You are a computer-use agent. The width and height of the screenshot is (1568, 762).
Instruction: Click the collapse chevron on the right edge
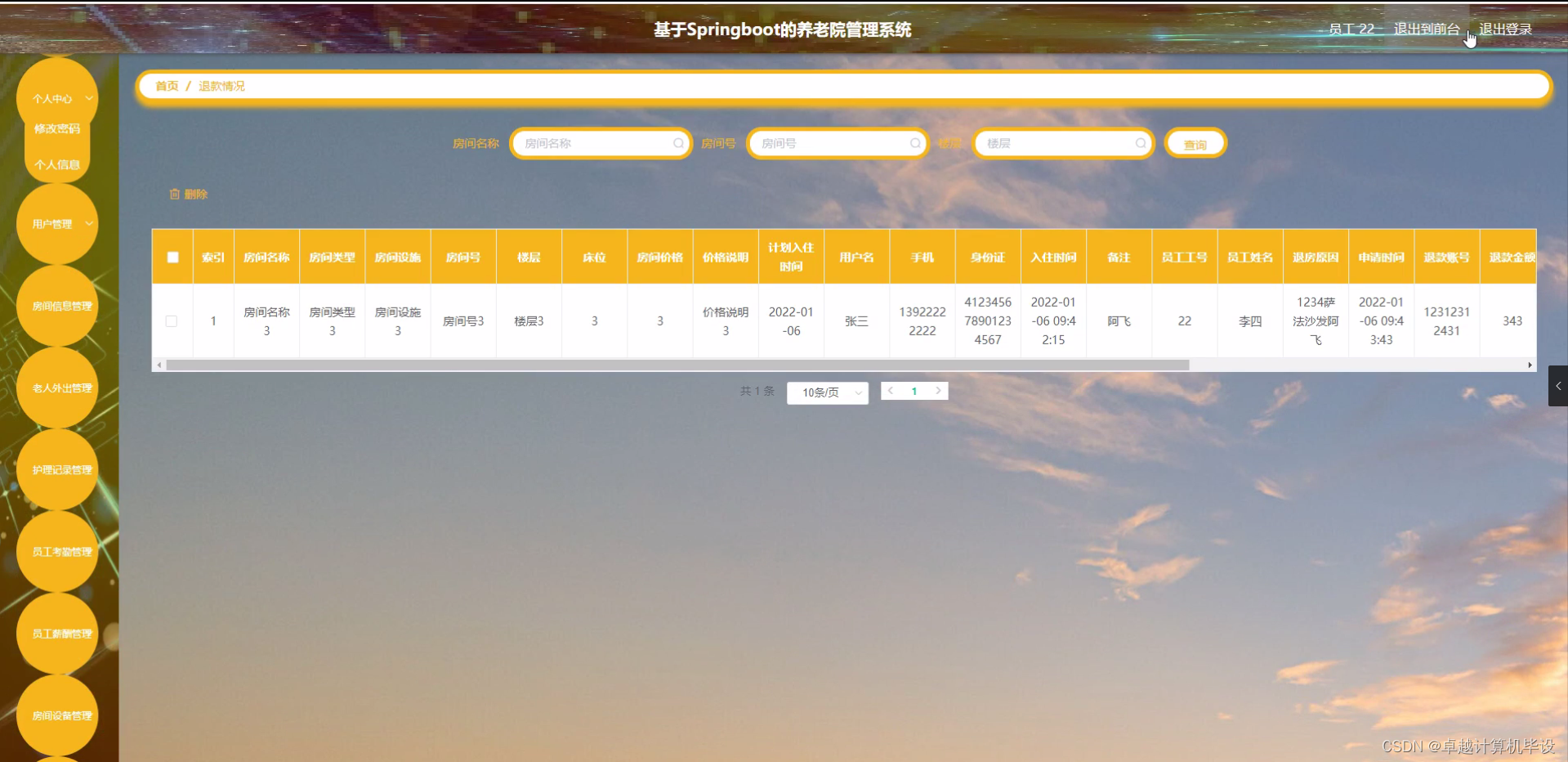tap(1557, 386)
